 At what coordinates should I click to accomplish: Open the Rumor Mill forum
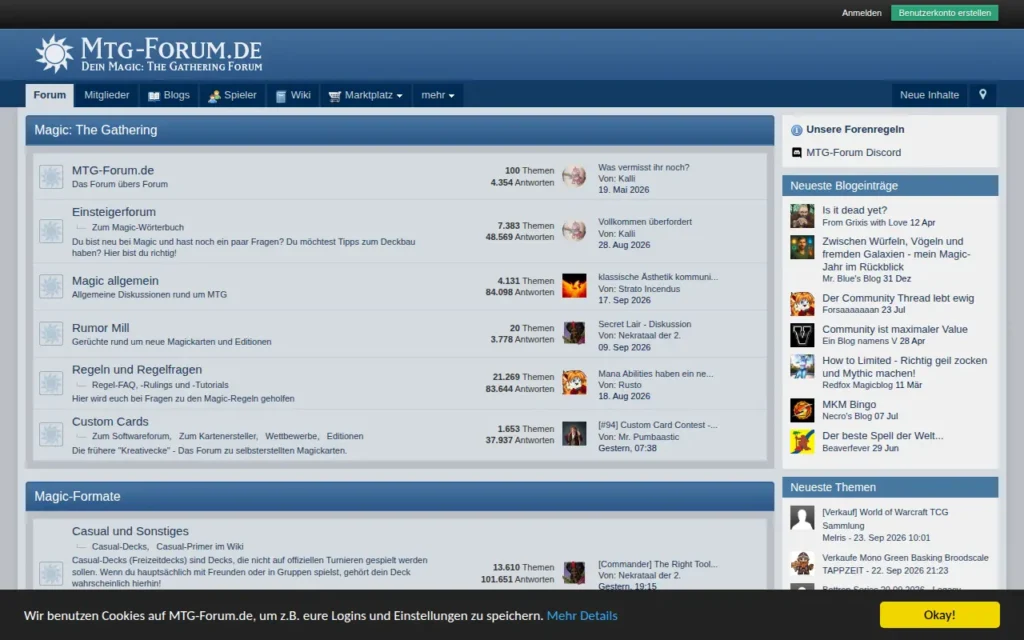coord(101,328)
